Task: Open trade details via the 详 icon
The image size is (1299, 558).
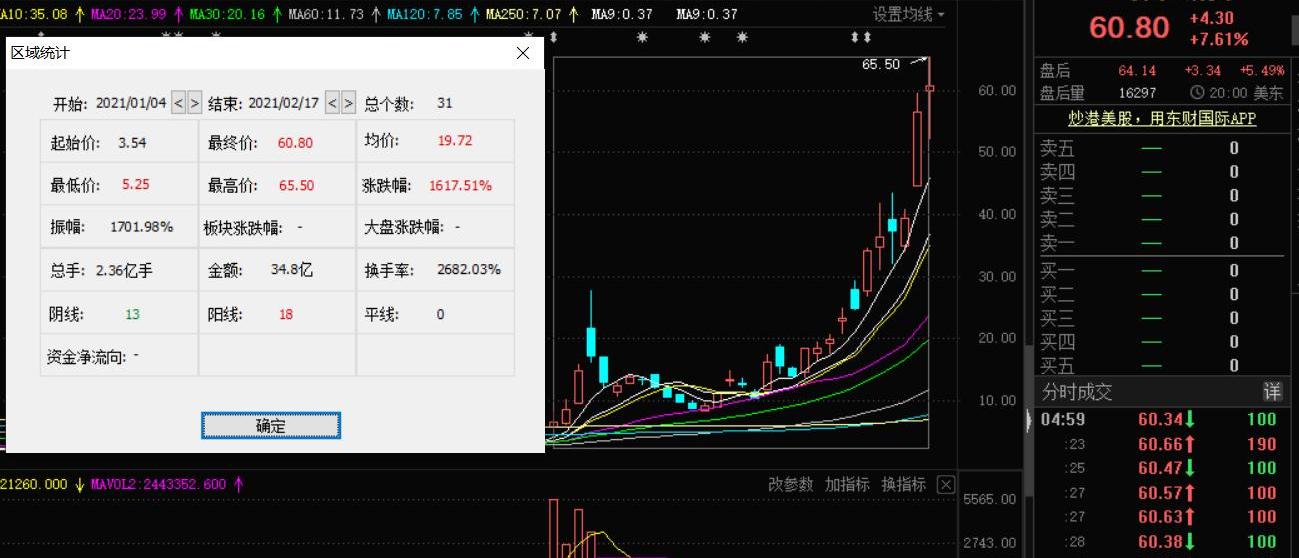Action: coord(1271,392)
